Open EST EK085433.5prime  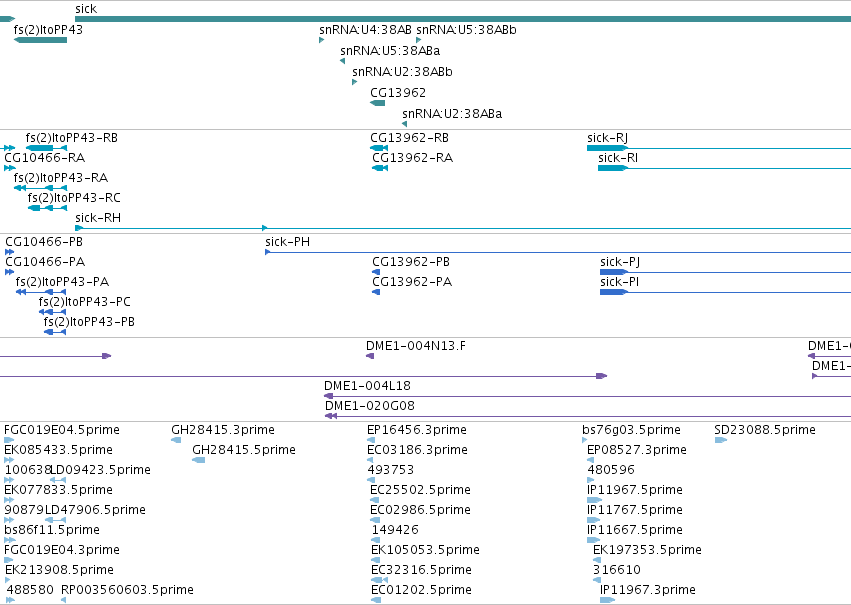coord(59,450)
